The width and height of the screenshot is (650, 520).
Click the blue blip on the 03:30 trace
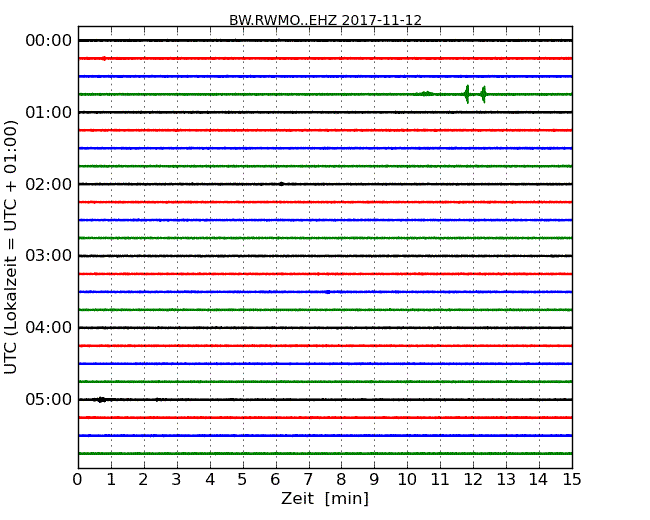pos(328,292)
